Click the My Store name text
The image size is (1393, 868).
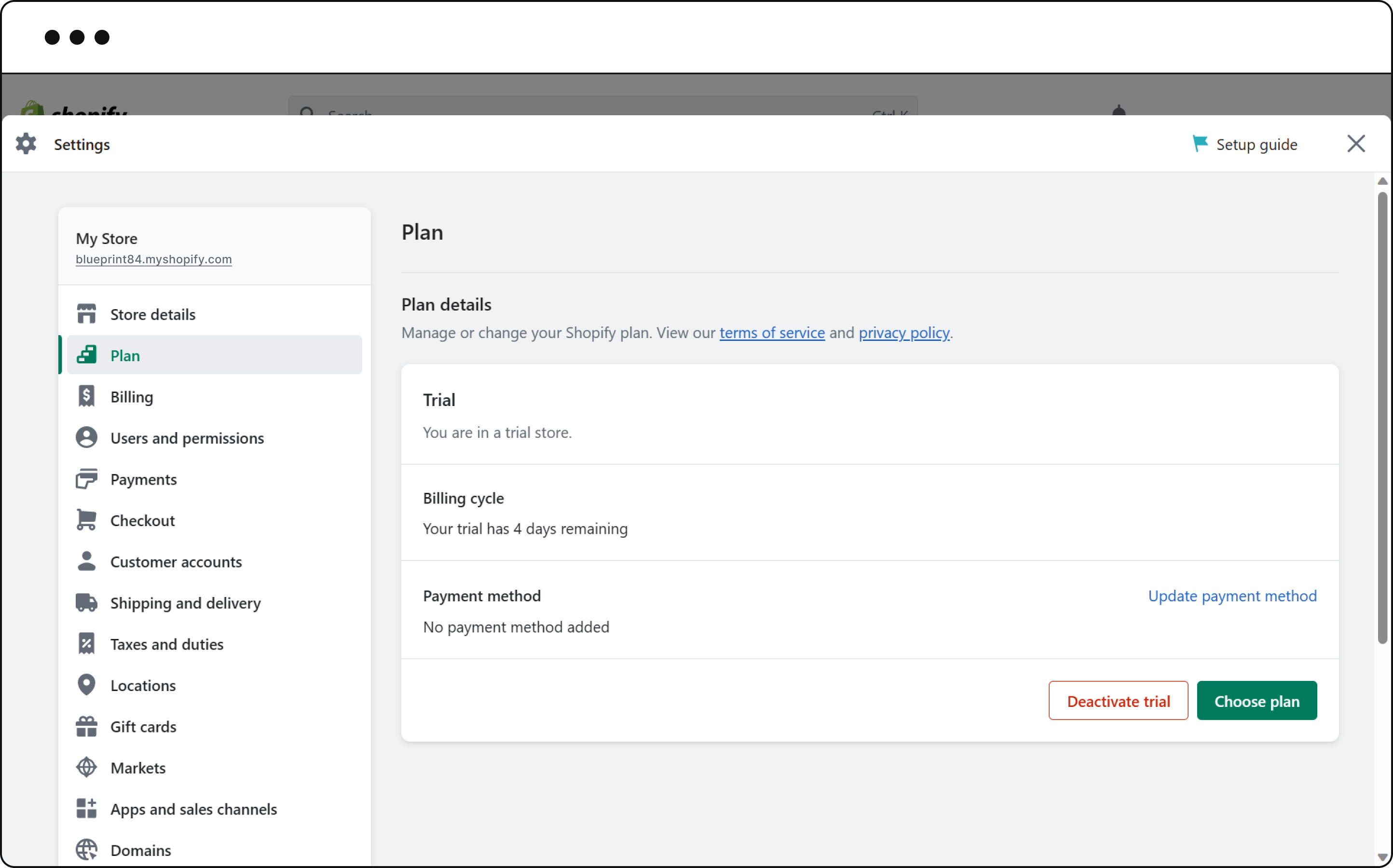click(x=107, y=238)
